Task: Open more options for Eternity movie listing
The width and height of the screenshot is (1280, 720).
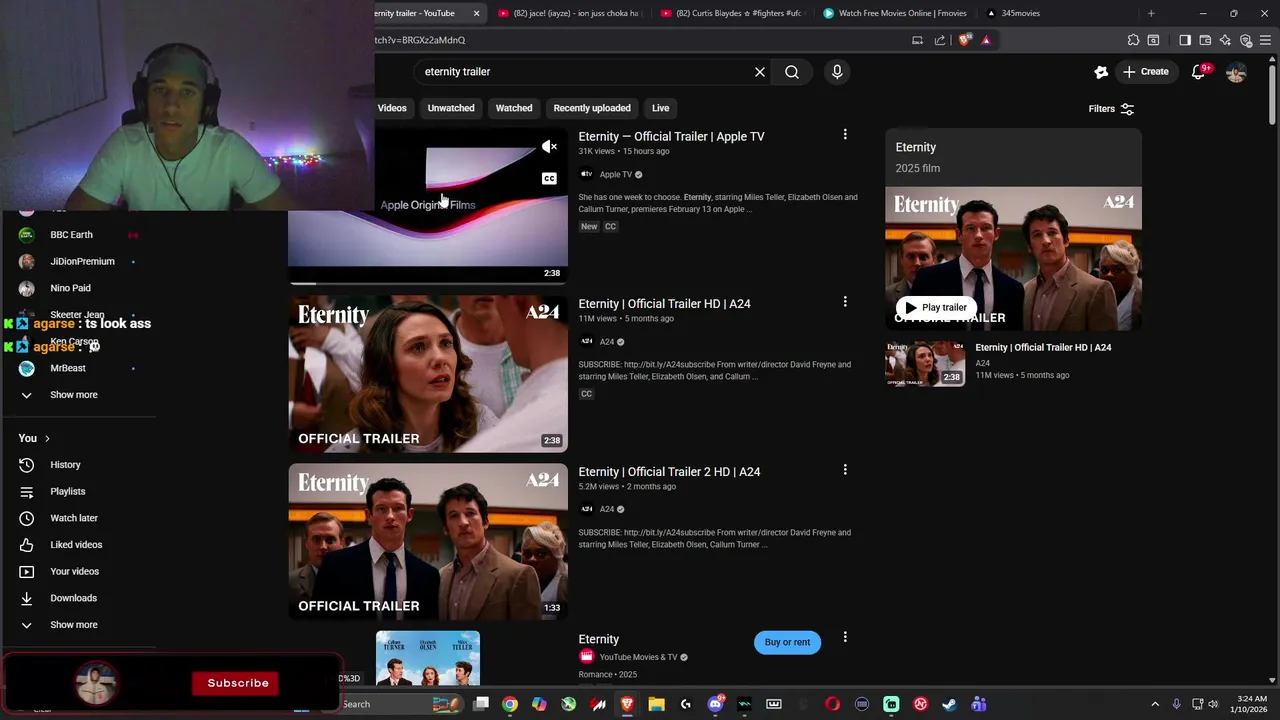Action: click(x=845, y=637)
